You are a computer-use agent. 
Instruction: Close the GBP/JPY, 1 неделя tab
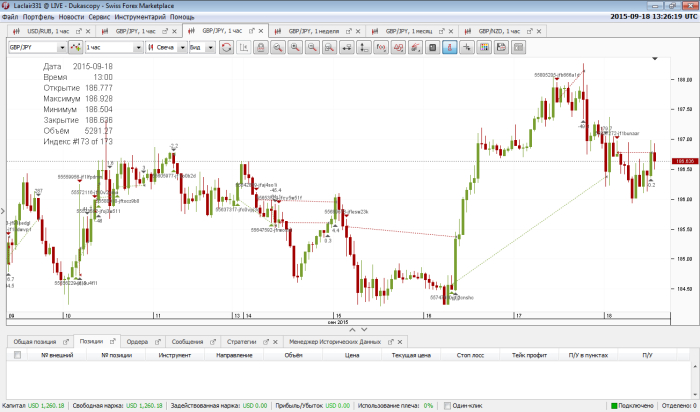[x=358, y=31]
